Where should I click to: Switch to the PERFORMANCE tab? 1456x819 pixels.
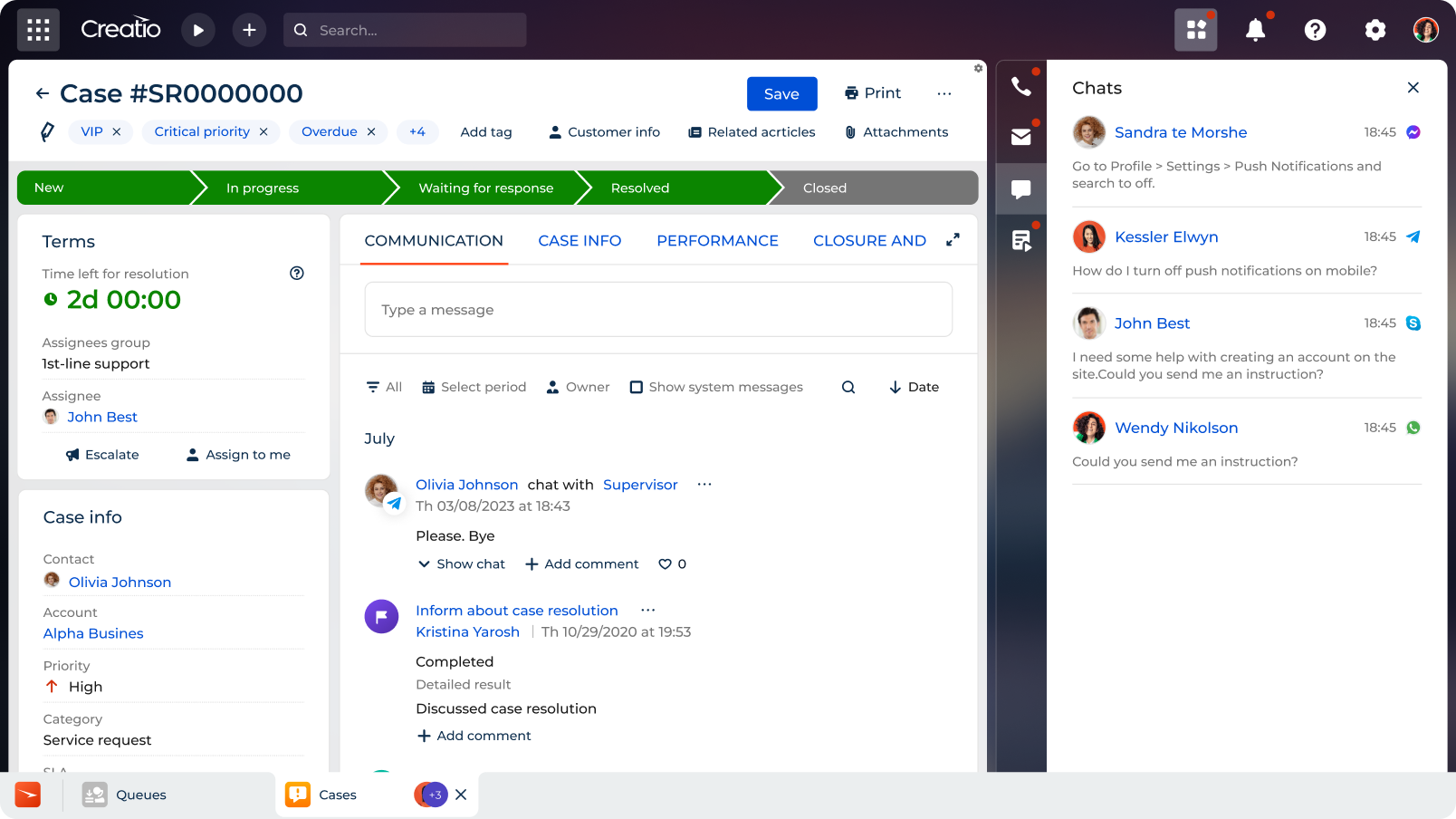pos(717,241)
